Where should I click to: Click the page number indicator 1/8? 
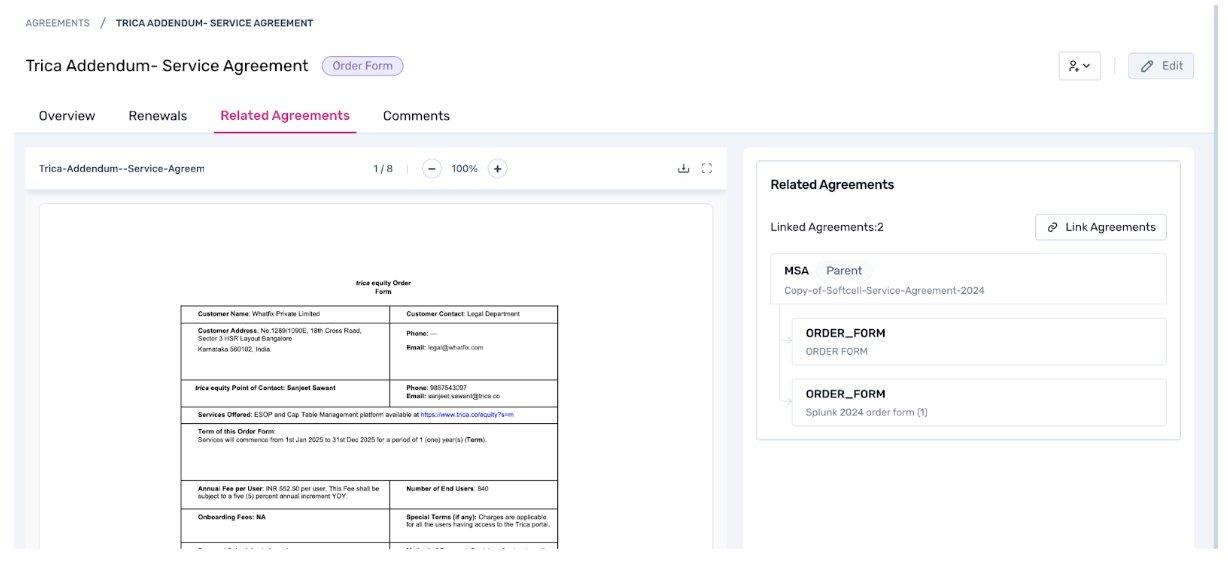(383, 168)
